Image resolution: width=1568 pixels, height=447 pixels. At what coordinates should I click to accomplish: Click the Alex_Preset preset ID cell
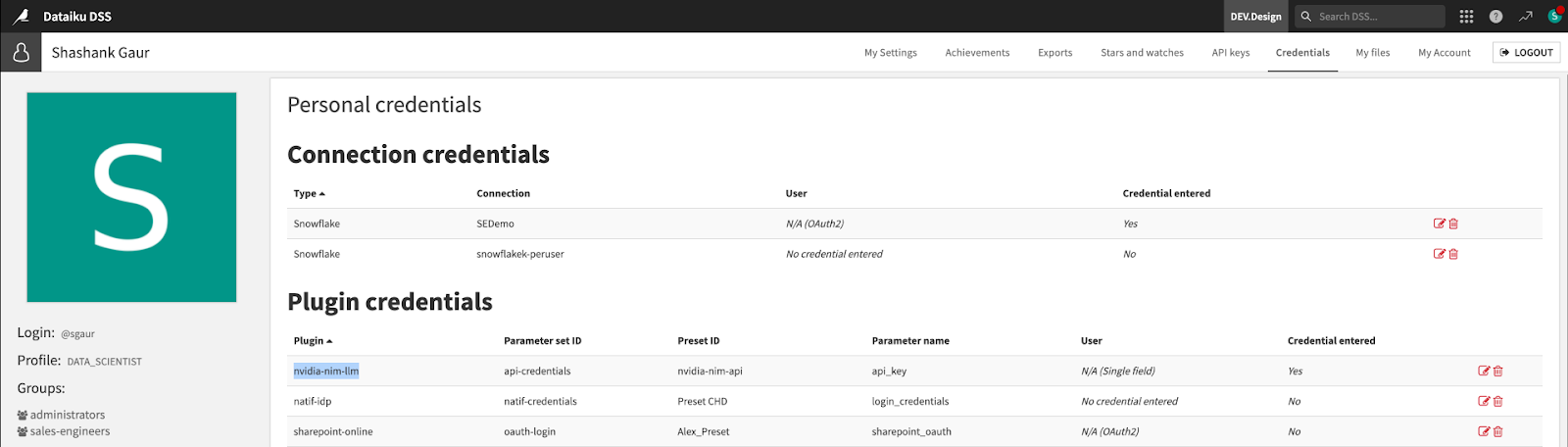click(704, 432)
